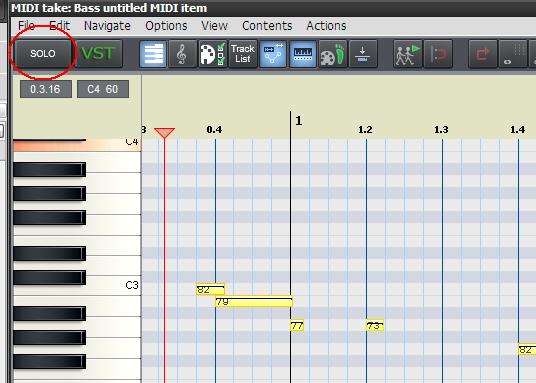
Task: Click the pitch readout C4 60
Action: (x=103, y=89)
